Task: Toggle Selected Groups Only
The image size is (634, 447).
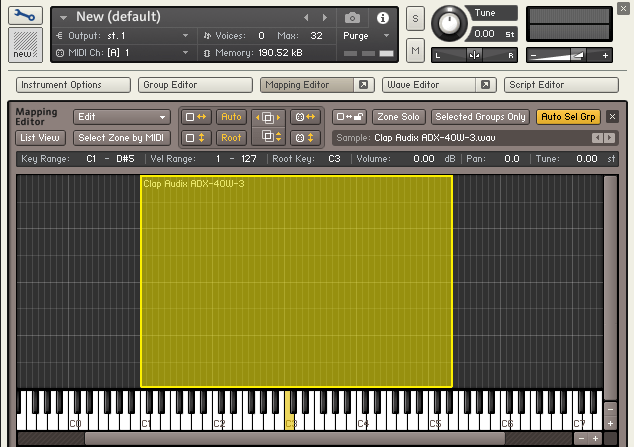Action: tap(479, 117)
